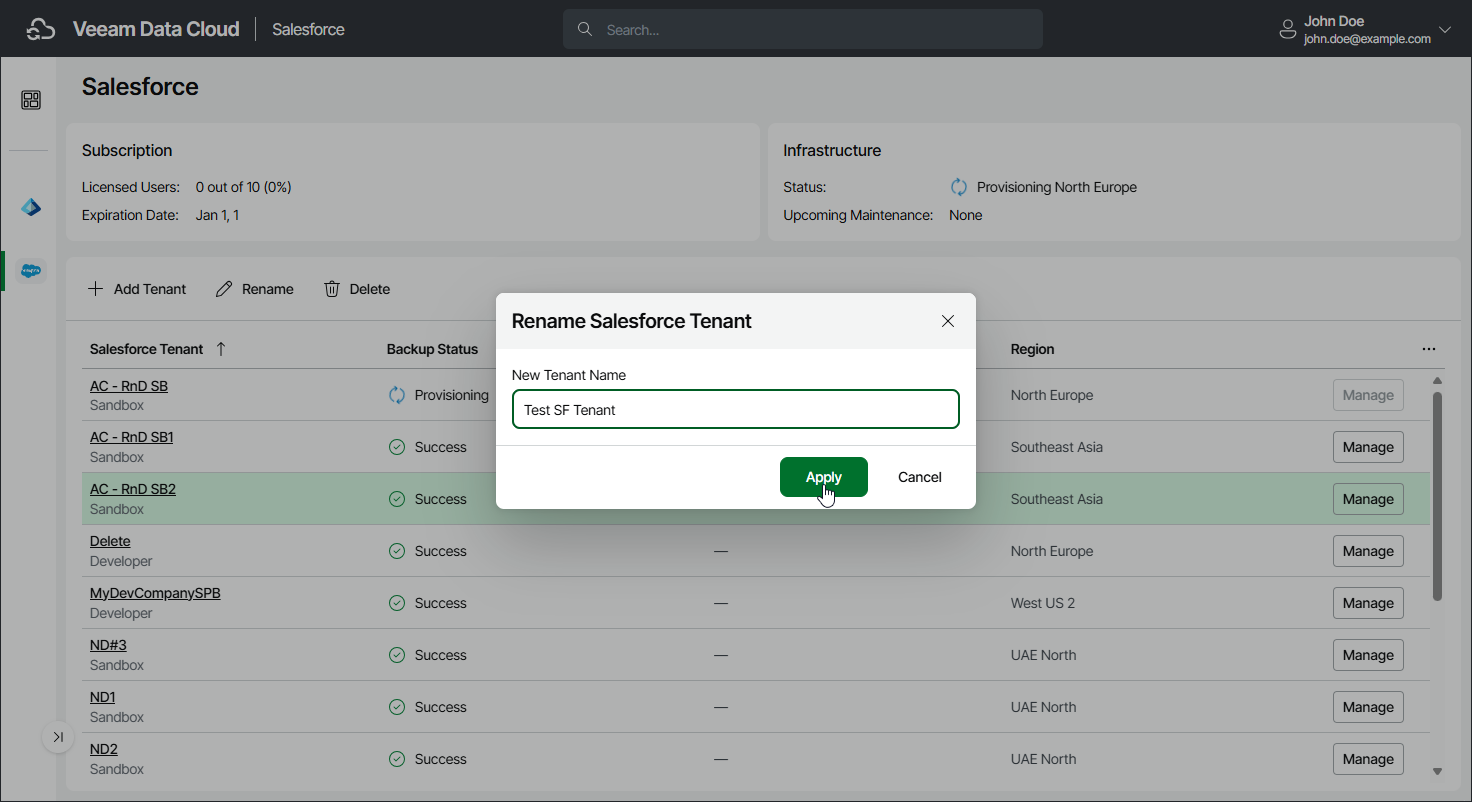This screenshot has width=1472, height=802.
Task: Click the Provisioning status icon for AC - RnD SB
Action: (397, 395)
